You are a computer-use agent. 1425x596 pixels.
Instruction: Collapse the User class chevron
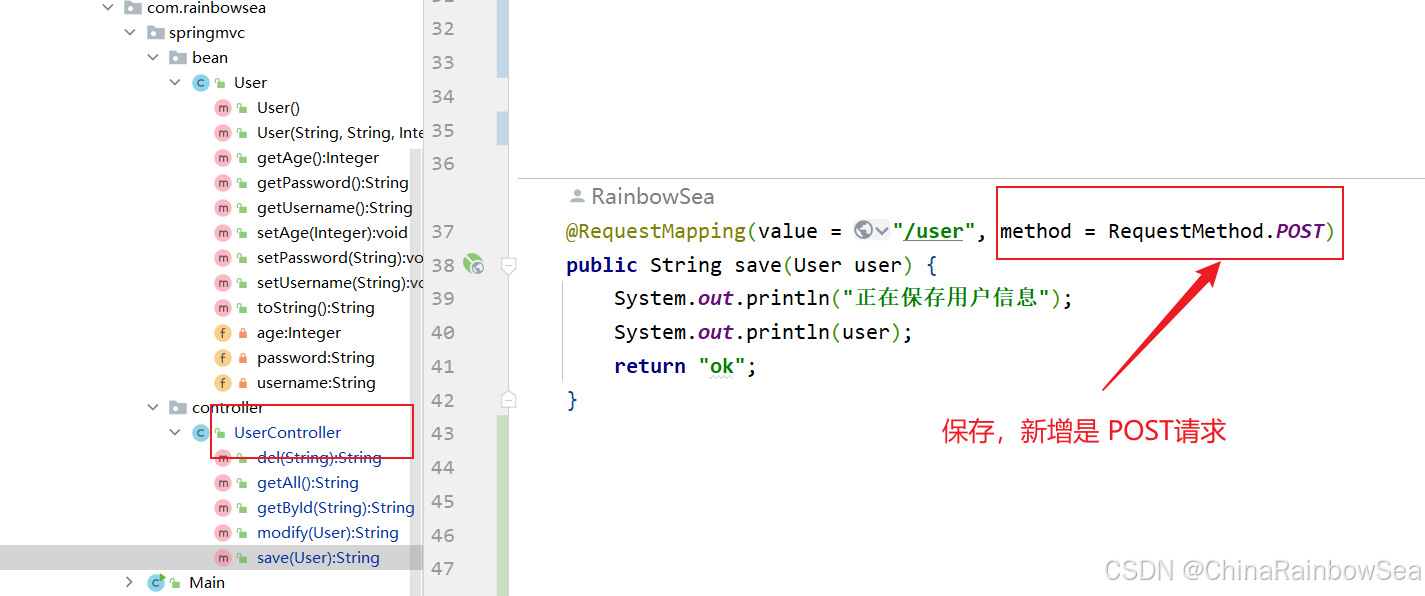(x=176, y=83)
